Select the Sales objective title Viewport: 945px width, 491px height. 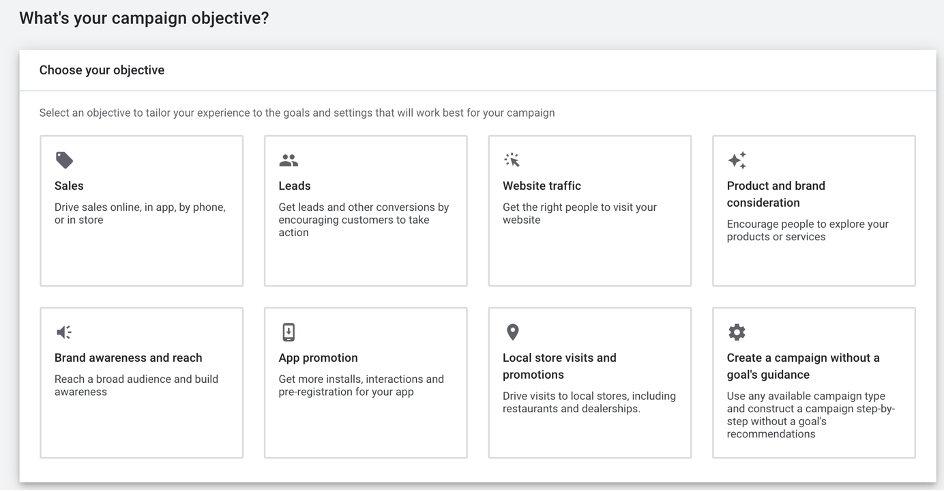[x=69, y=186]
